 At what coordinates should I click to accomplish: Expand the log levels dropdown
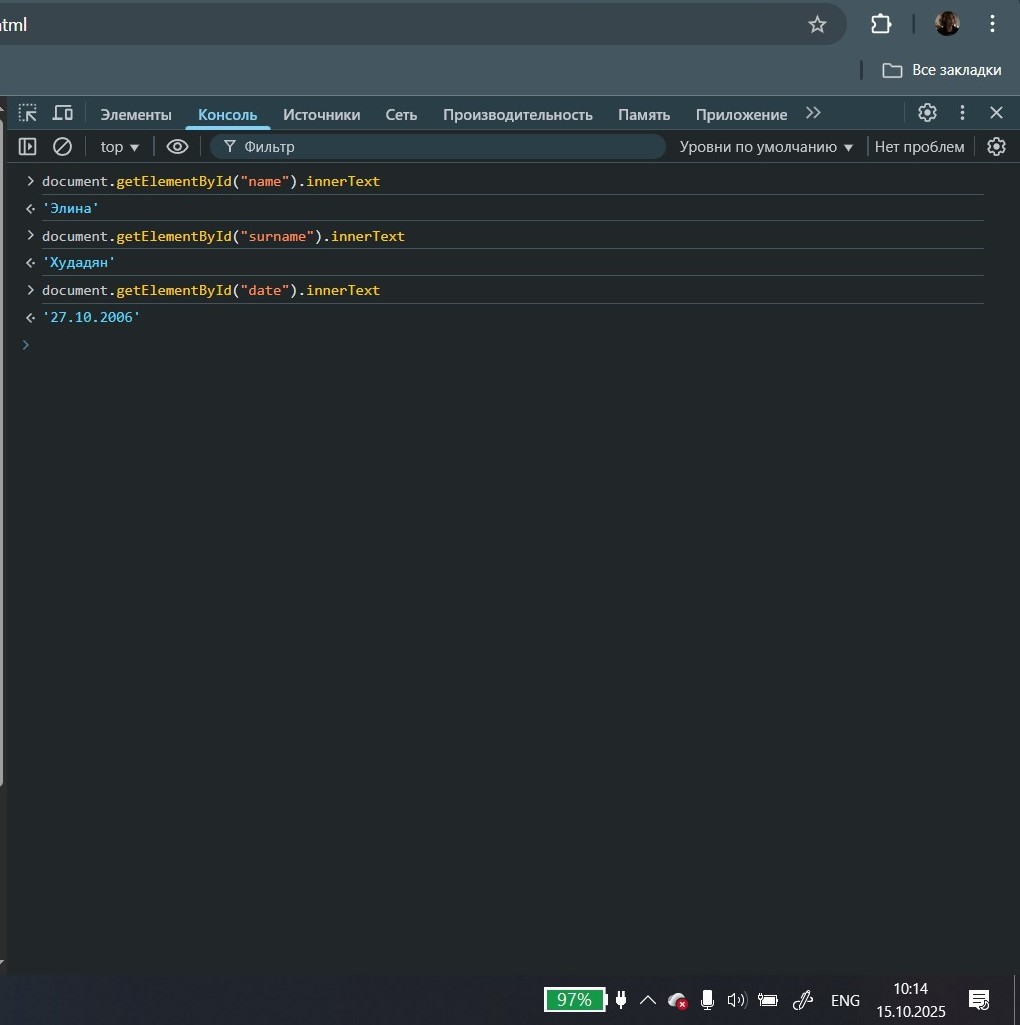pyautogui.click(x=766, y=147)
